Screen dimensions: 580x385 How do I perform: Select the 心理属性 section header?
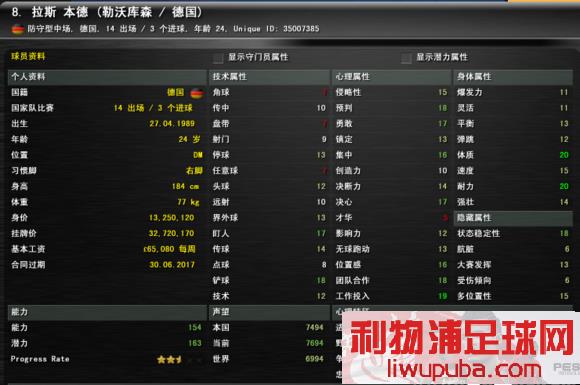pyautogui.click(x=392, y=77)
